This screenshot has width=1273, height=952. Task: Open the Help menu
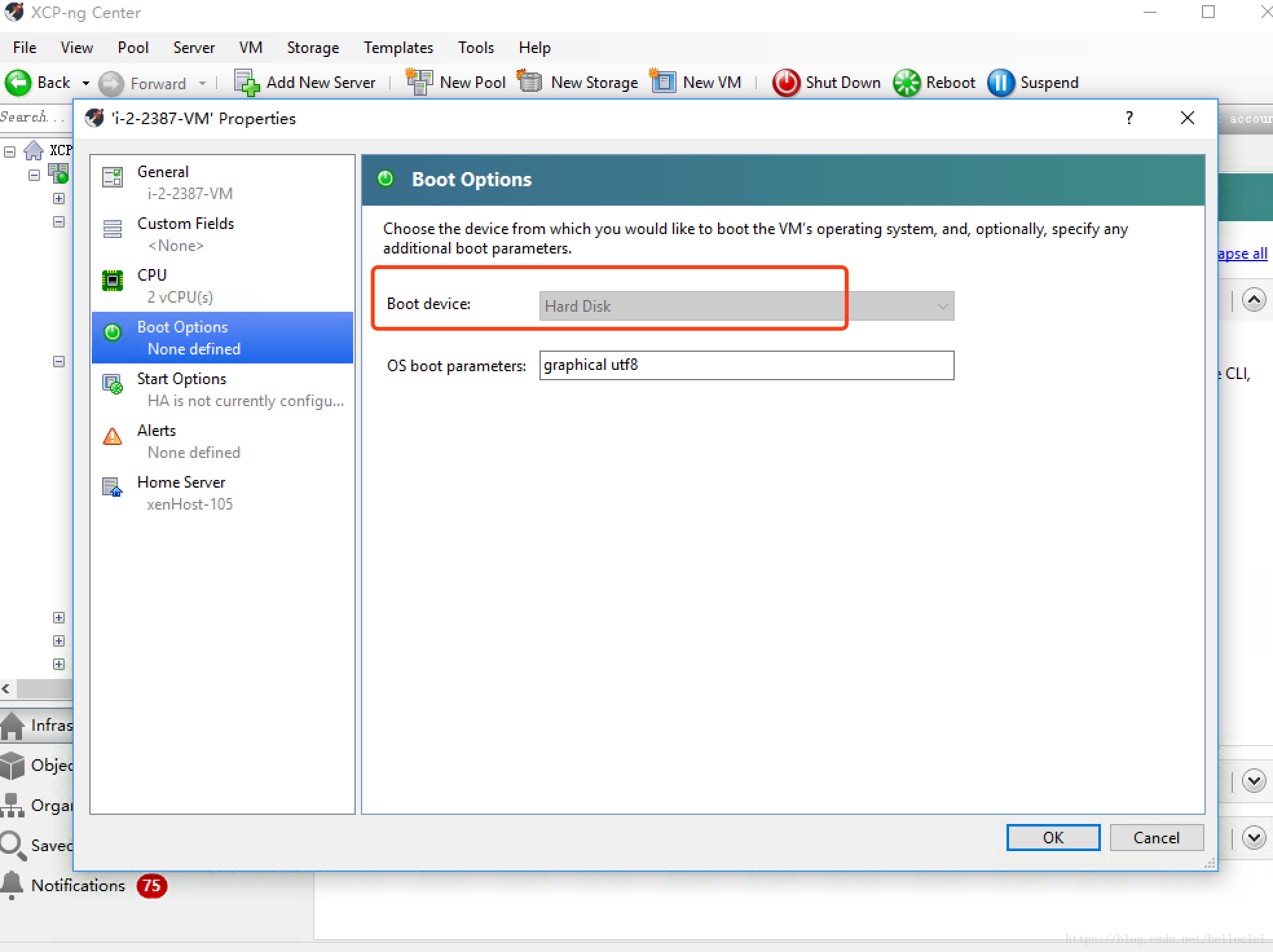pyautogui.click(x=534, y=48)
